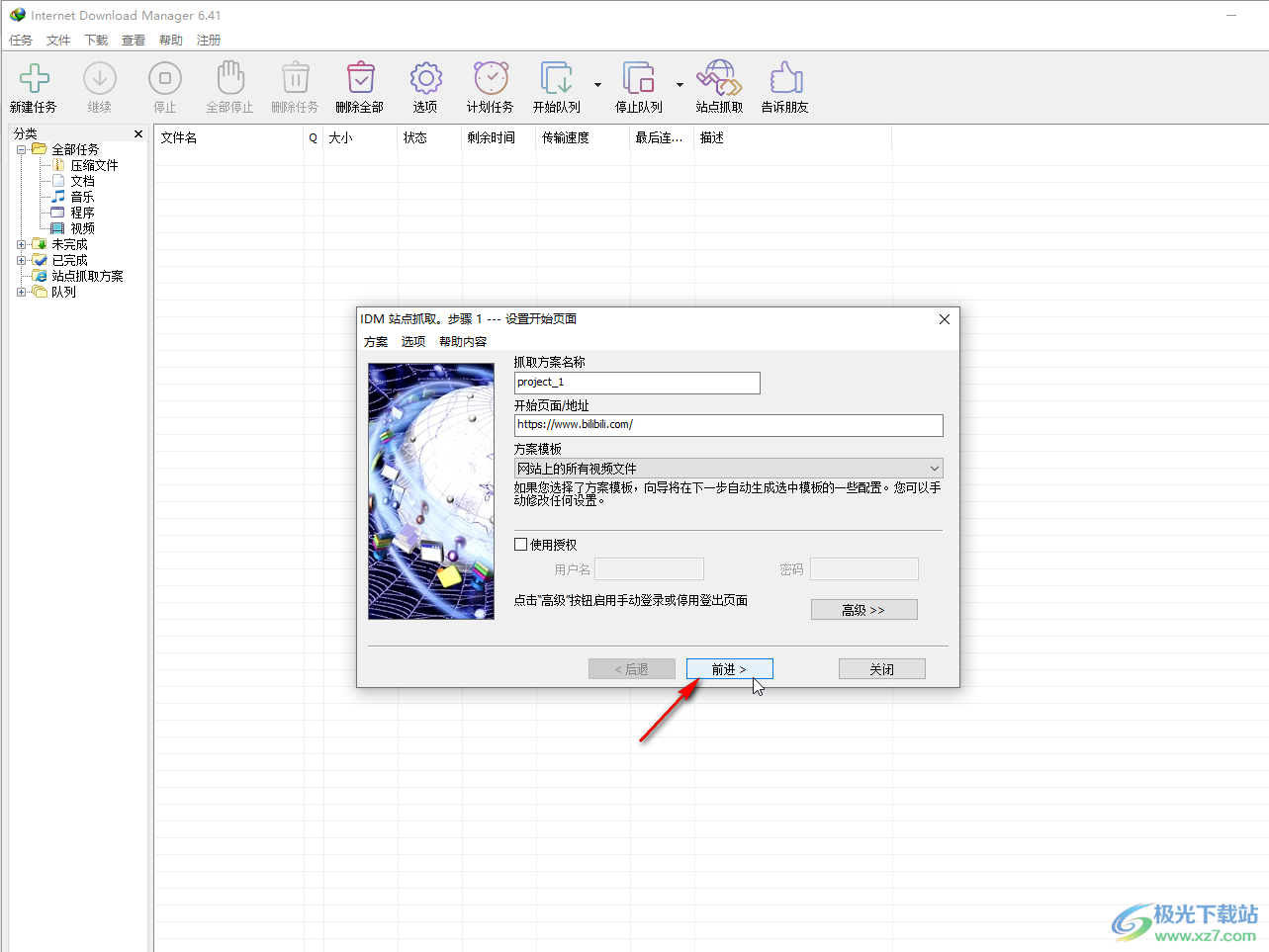Image resolution: width=1269 pixels, height=952 pixels.
Task: Select 站点抓取方案 in category tree
Action: [87, 276]
